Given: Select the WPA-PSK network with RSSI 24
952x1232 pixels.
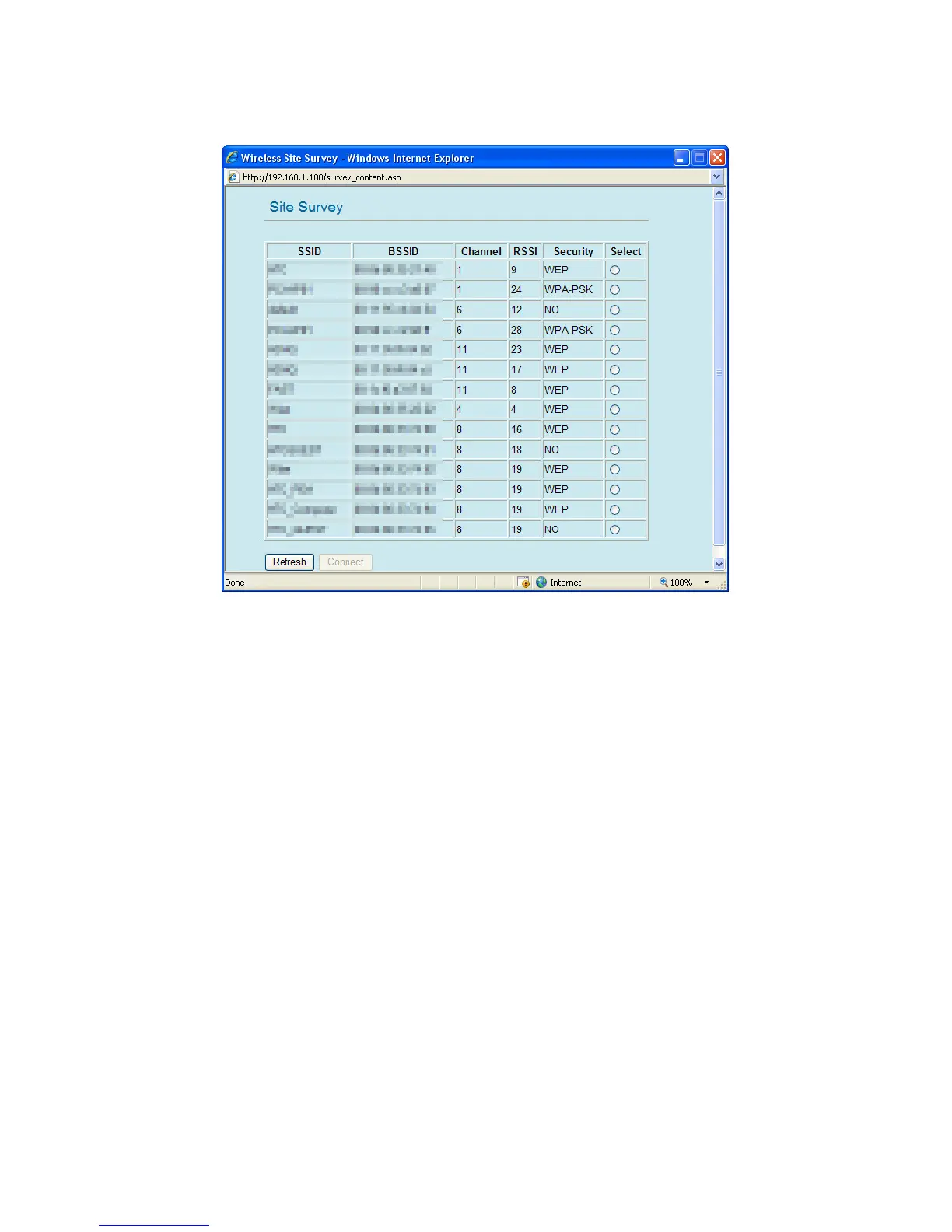Looking at the screenshot, I should click(614, 290).
